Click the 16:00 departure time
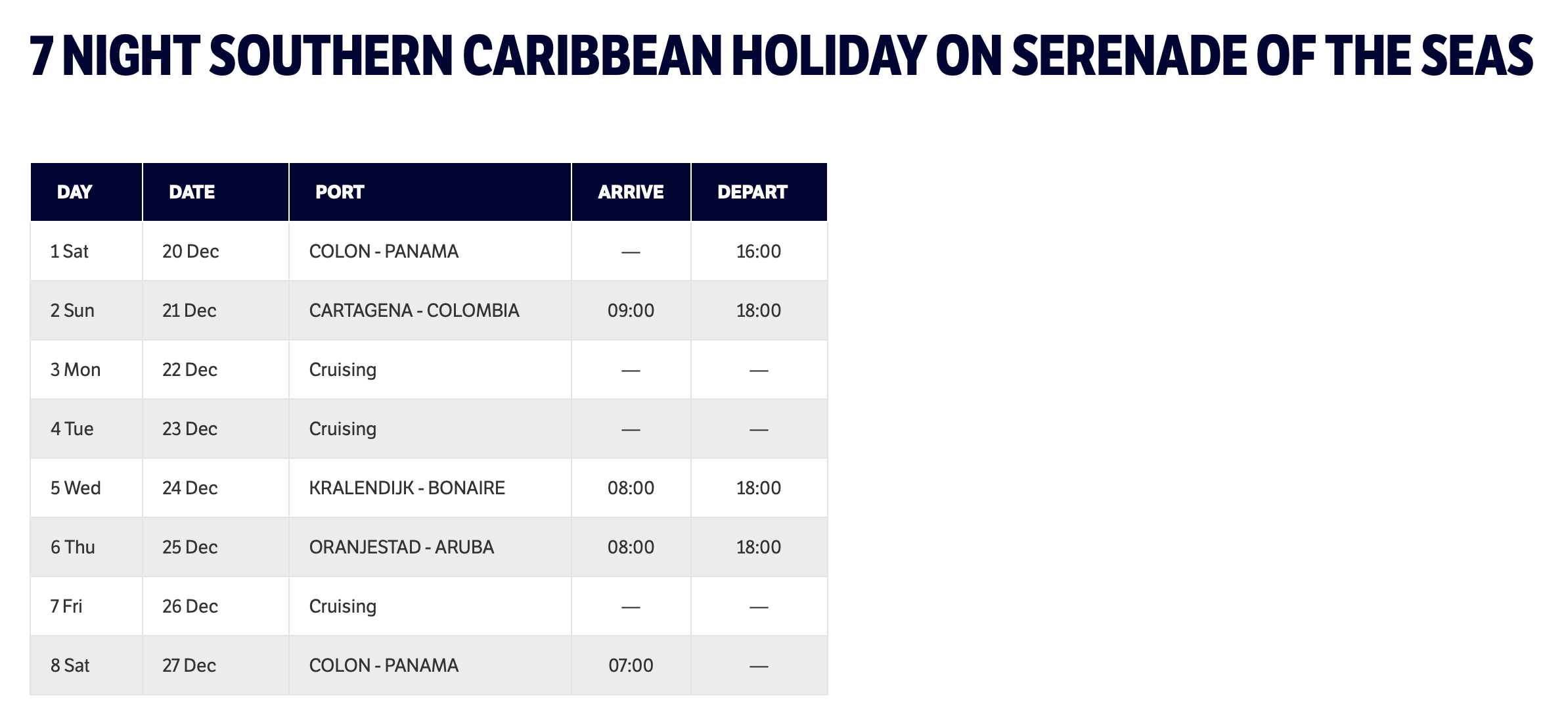Screen dimensions: 1568x727 (x=759, y=252)
